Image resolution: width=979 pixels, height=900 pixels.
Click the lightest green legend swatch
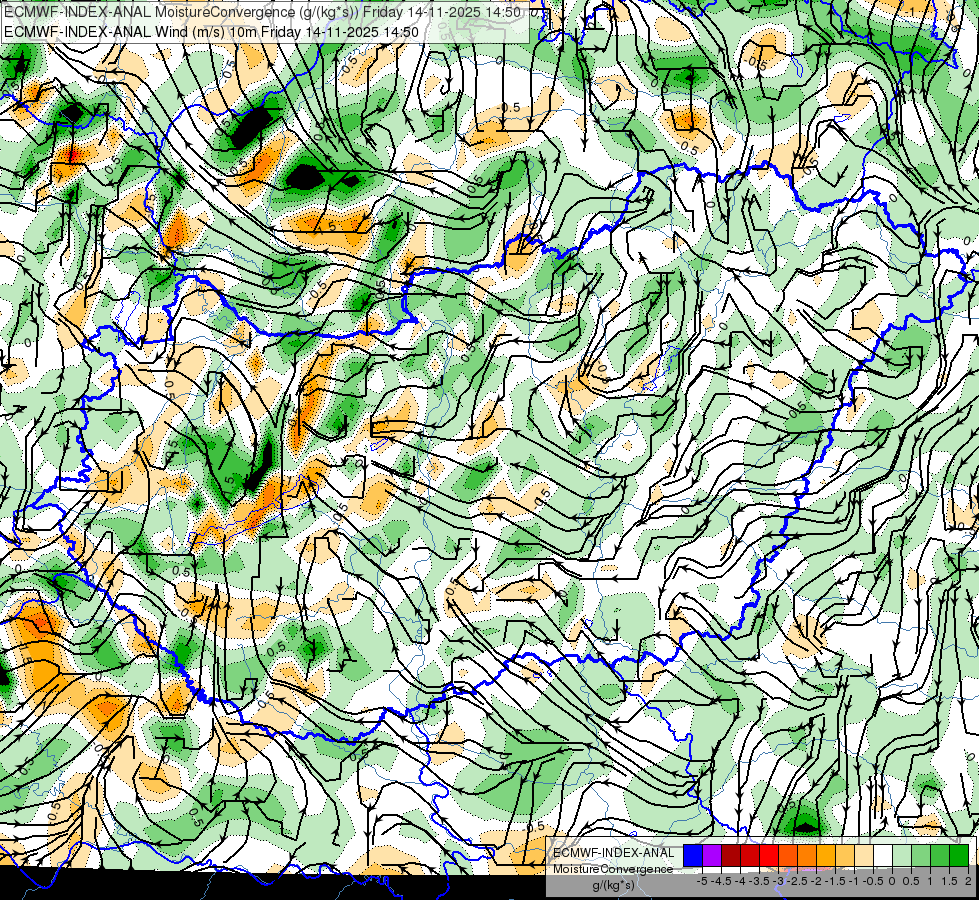tap(902, 855)
